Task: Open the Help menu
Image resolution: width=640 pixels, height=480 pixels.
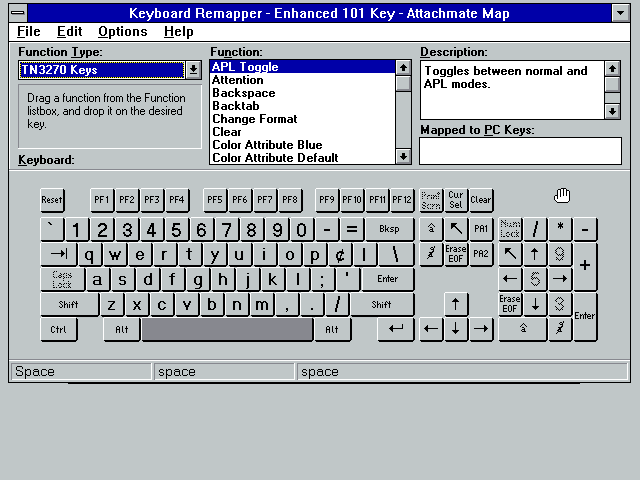Action: (x=178, y=31)
